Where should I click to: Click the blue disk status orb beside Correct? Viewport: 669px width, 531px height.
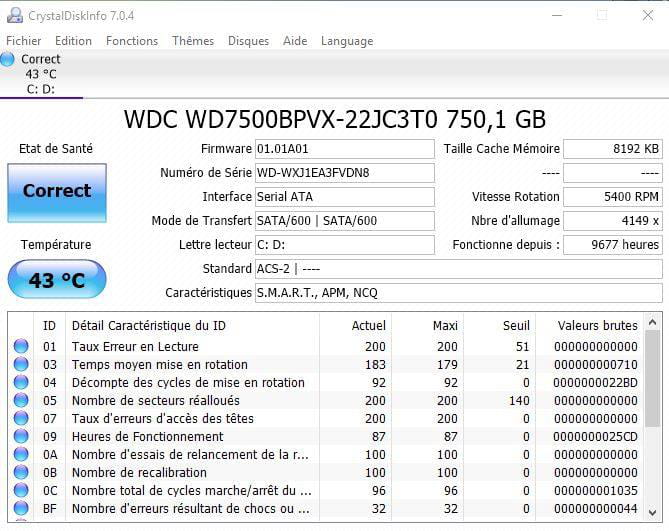tap(7, 59)
